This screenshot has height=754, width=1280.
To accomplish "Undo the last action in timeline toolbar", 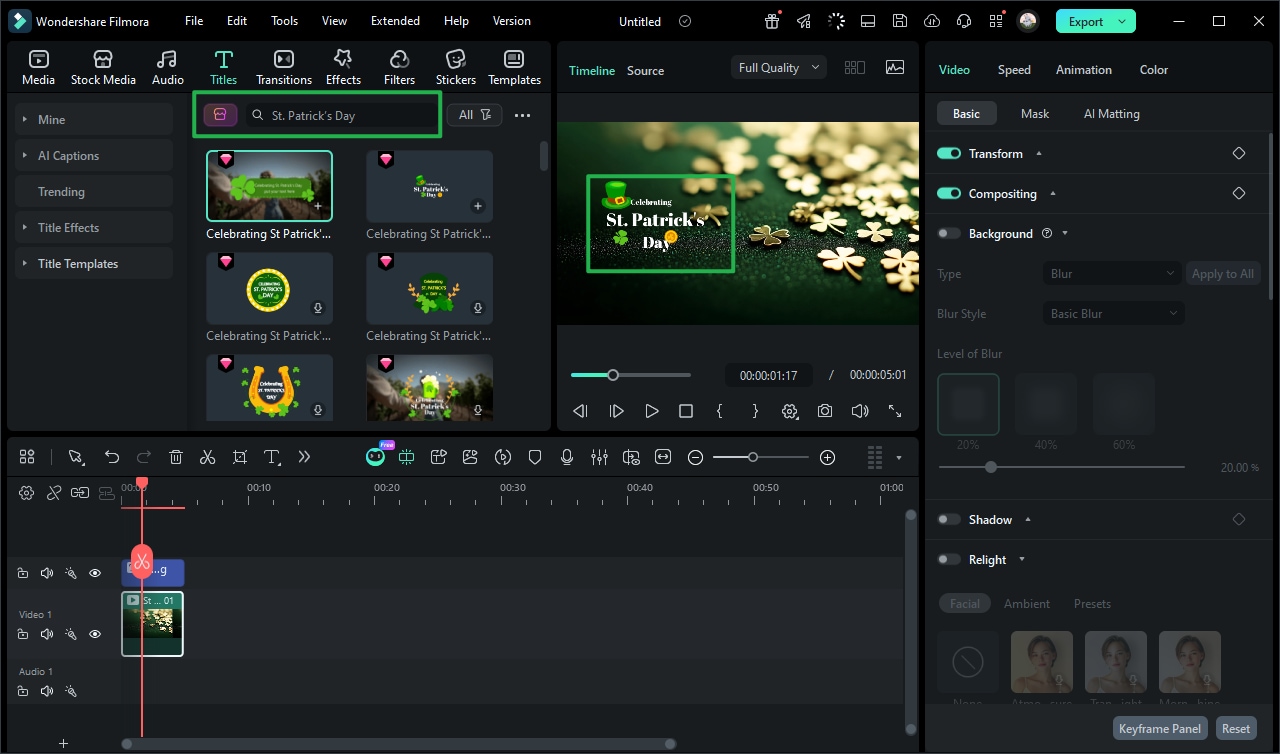I will coord(112,457).
